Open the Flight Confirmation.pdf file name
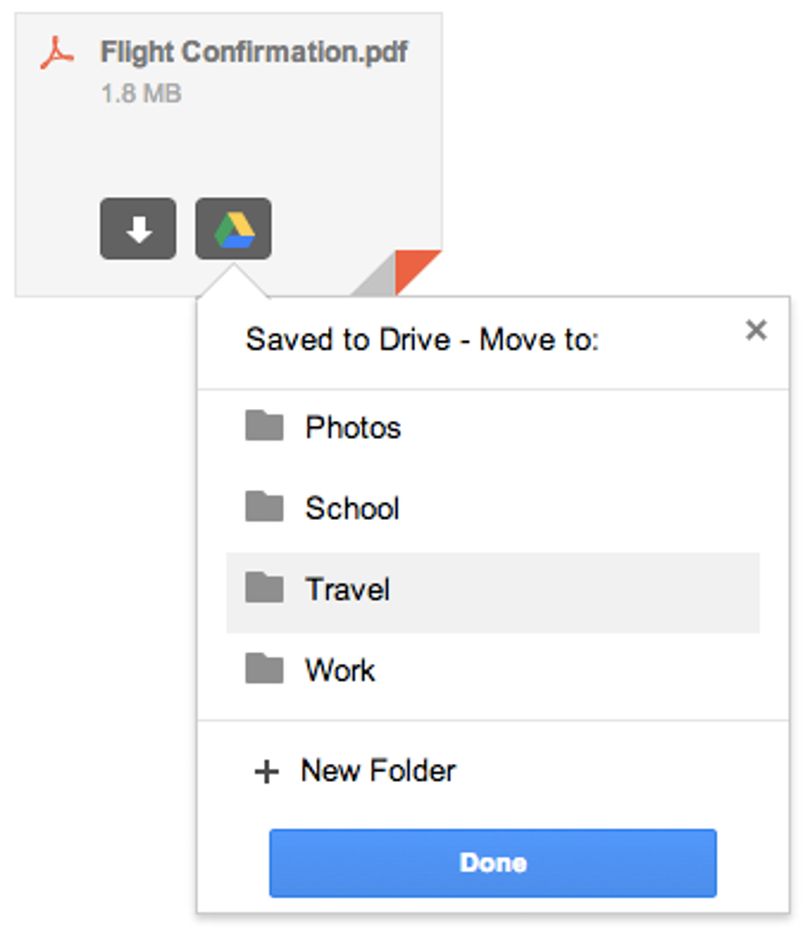The width and height of the screenshot is (810, 936). (254, 52)
